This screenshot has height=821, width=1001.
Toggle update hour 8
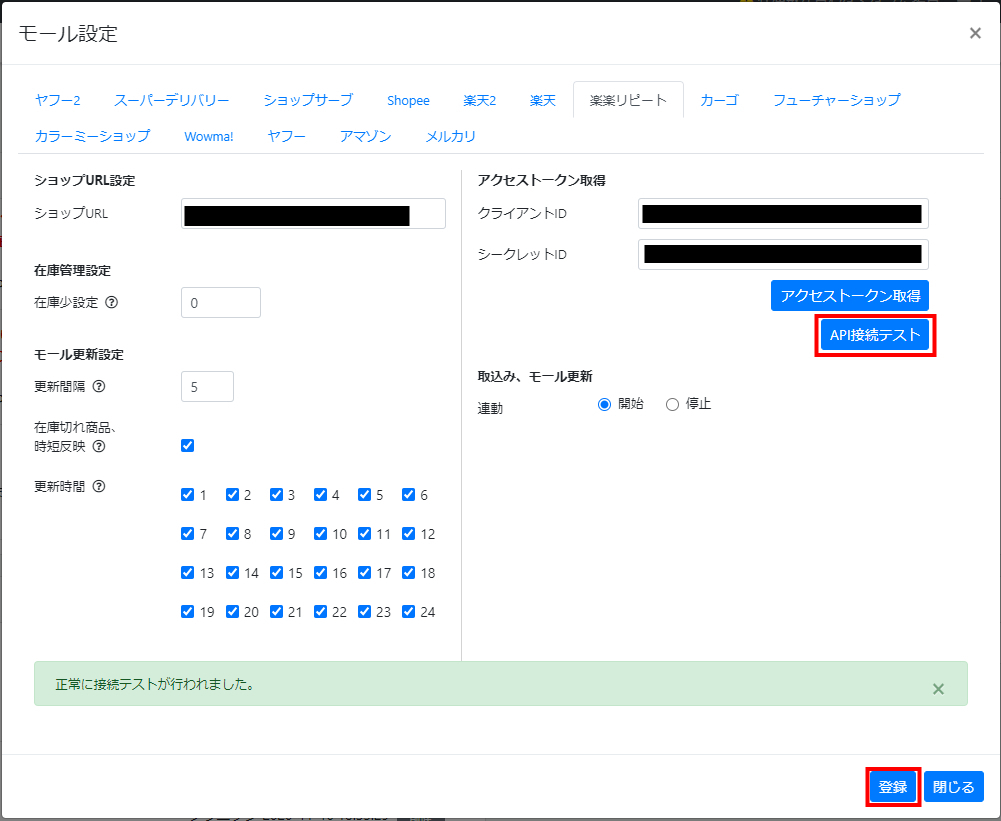click(x=232, y=534)
